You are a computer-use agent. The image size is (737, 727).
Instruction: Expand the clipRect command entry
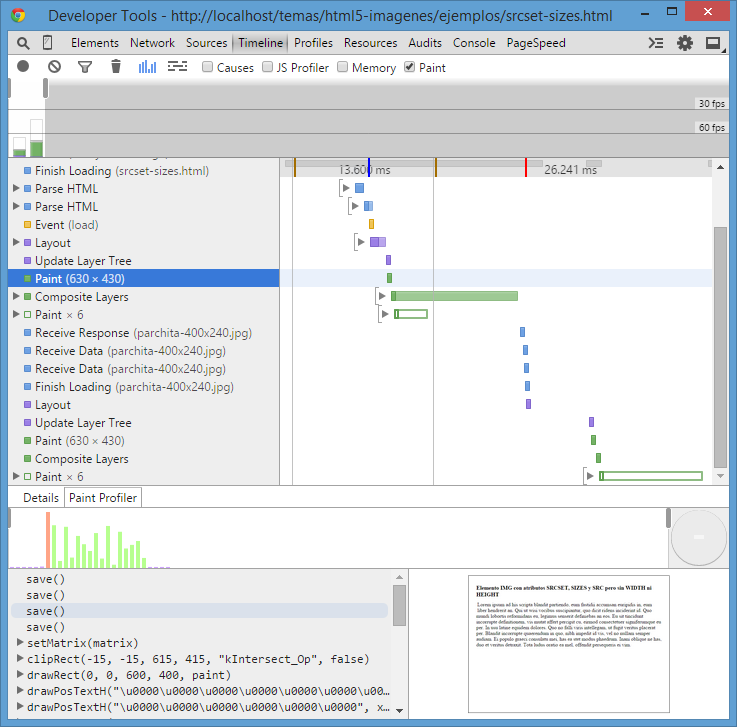21,659
